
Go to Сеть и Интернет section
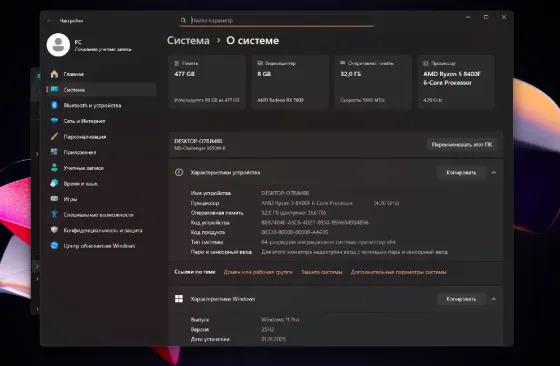point(101,121)
